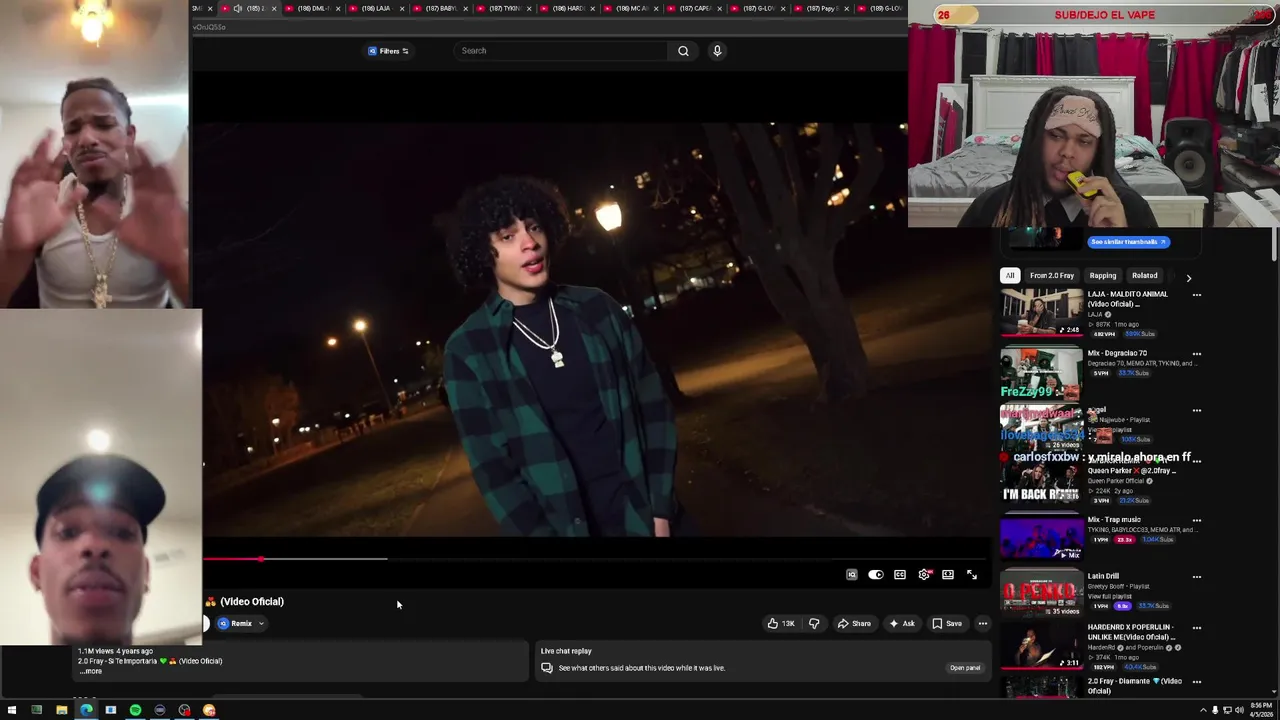Select the From 2.0 Fray chip
This screenshot has height=720, width=1280.
(1052, 276)
